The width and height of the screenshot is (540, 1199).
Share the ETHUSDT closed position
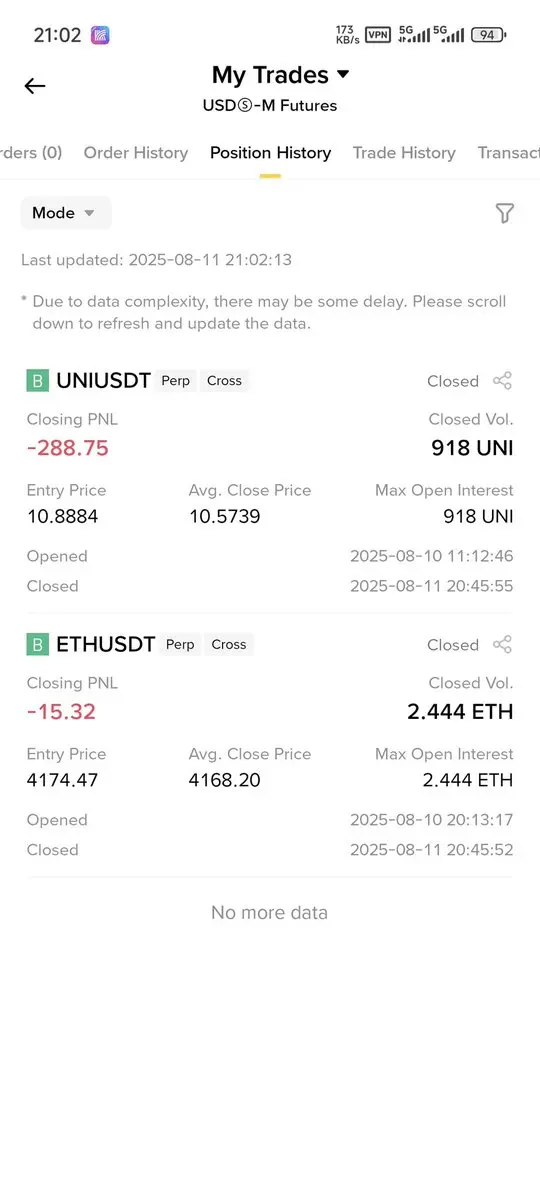click(503, 645)
